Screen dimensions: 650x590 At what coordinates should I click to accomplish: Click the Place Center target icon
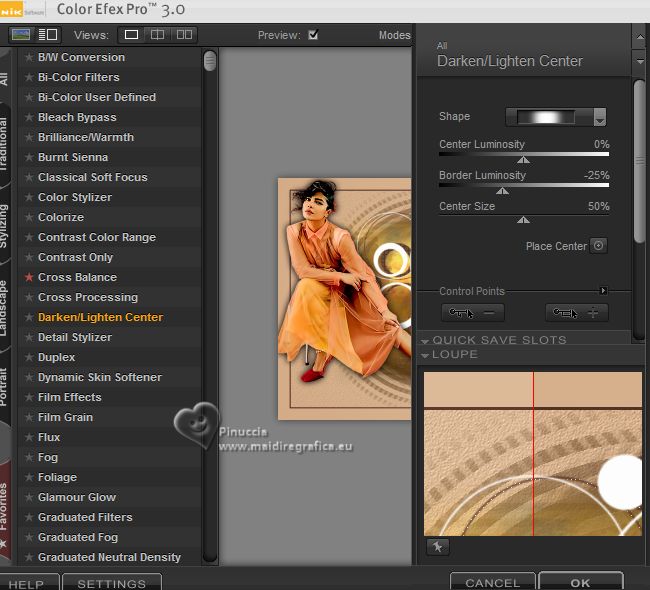click(598, 245)
